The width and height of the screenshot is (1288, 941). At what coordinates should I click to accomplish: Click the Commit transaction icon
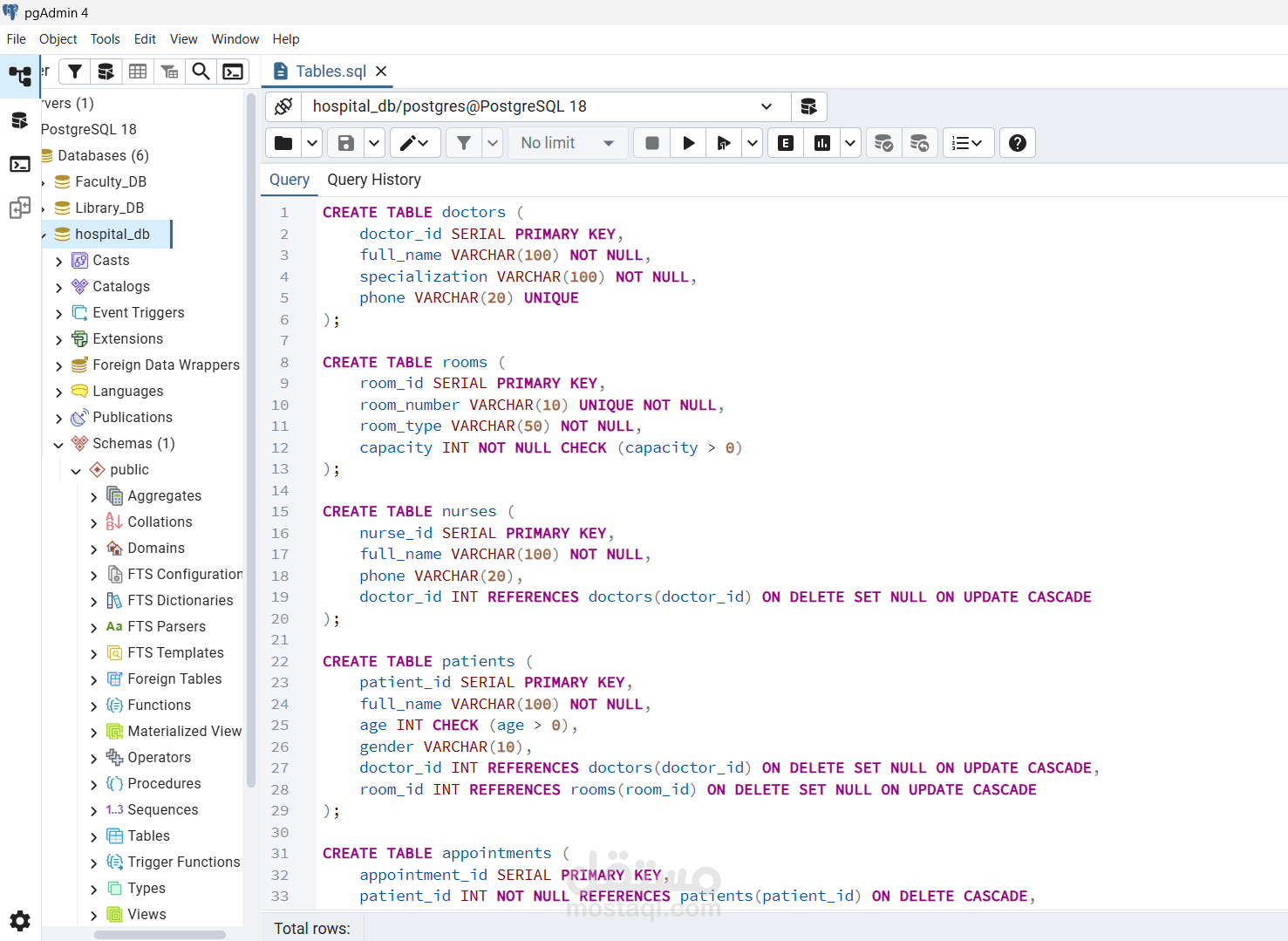883,143
